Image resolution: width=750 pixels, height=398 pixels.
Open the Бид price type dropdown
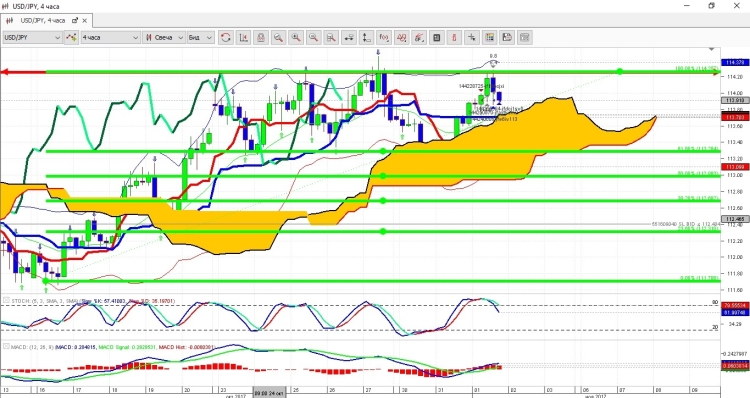coord(200,37)
